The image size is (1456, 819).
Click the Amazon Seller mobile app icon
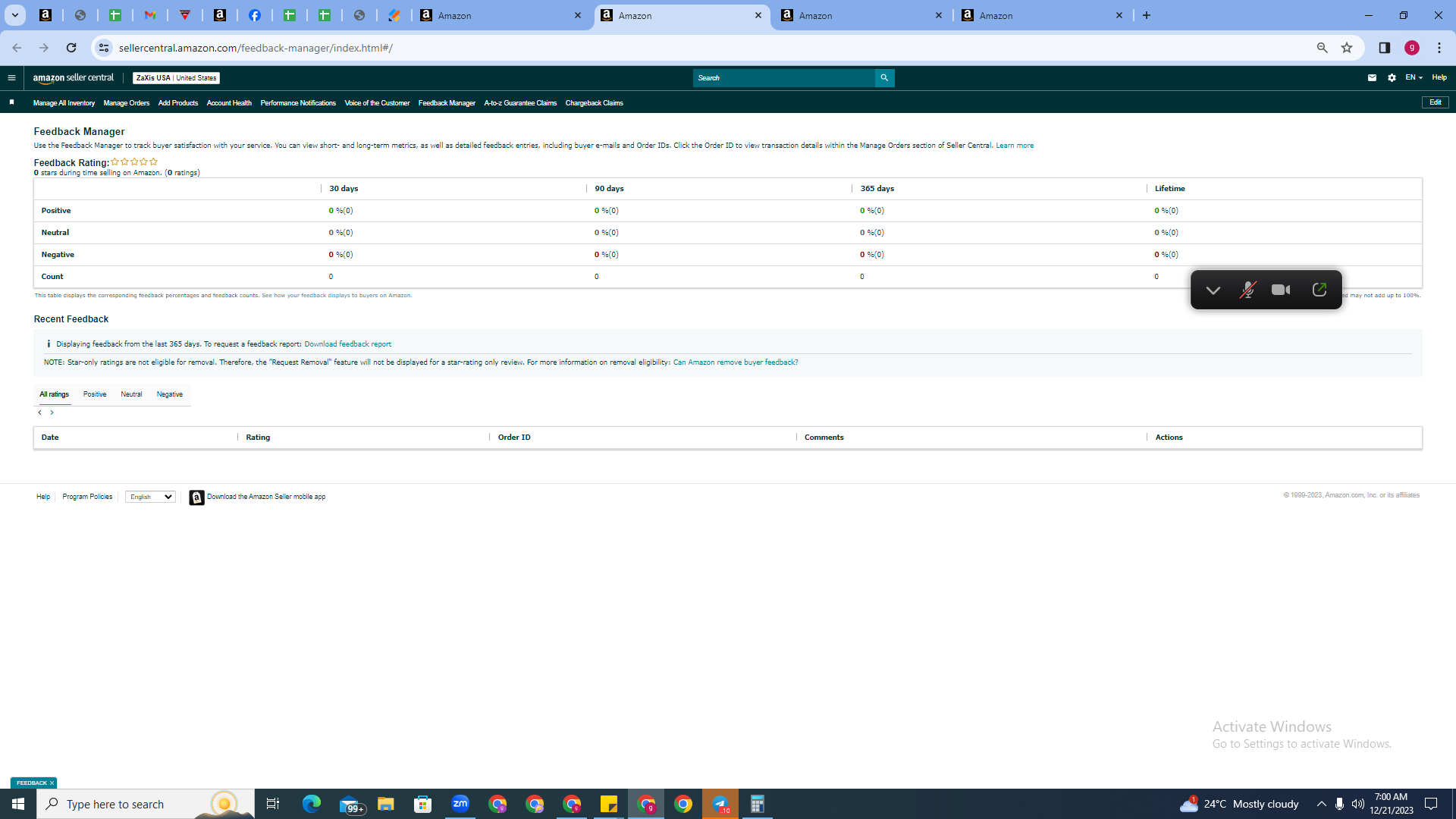point(196,497)
